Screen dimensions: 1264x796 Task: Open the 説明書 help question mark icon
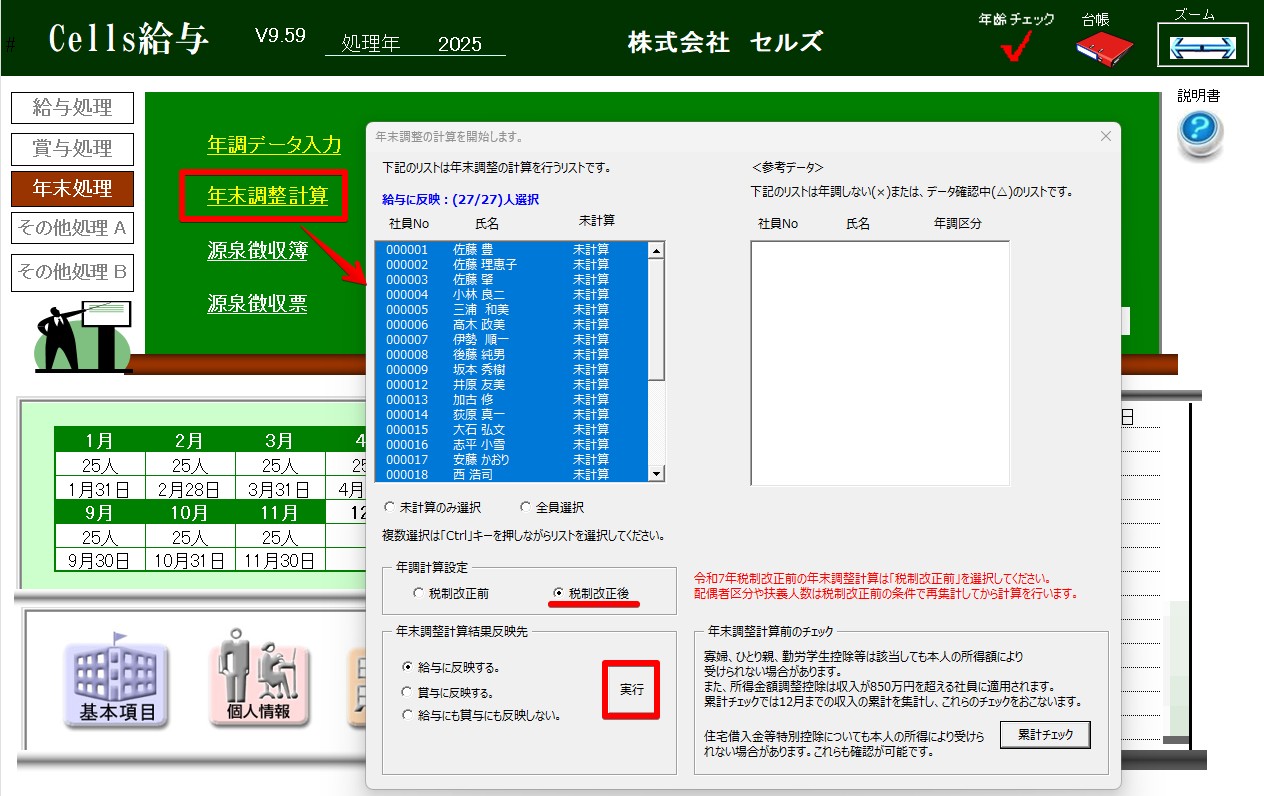point(1199,131)
